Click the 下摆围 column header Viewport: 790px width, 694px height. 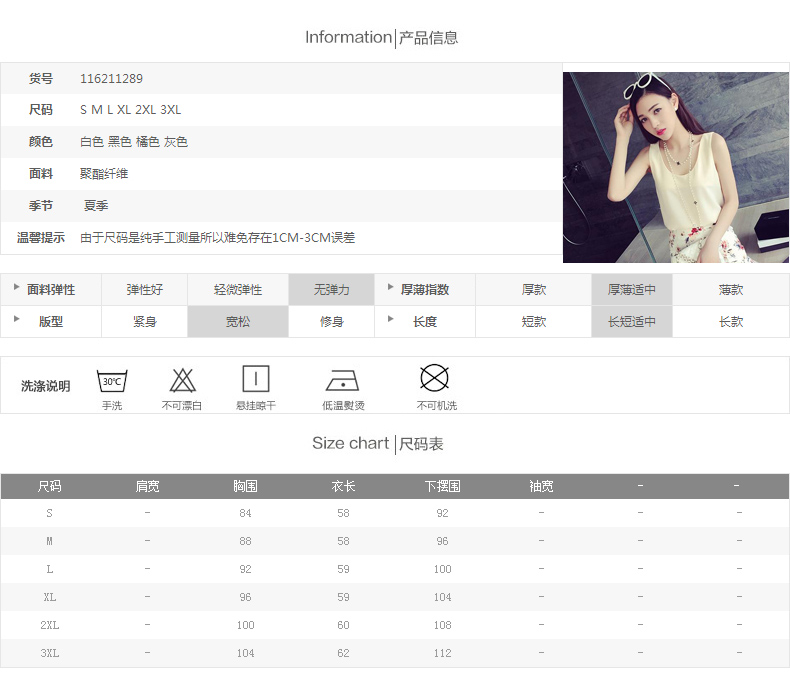click(x=442, y=486)
